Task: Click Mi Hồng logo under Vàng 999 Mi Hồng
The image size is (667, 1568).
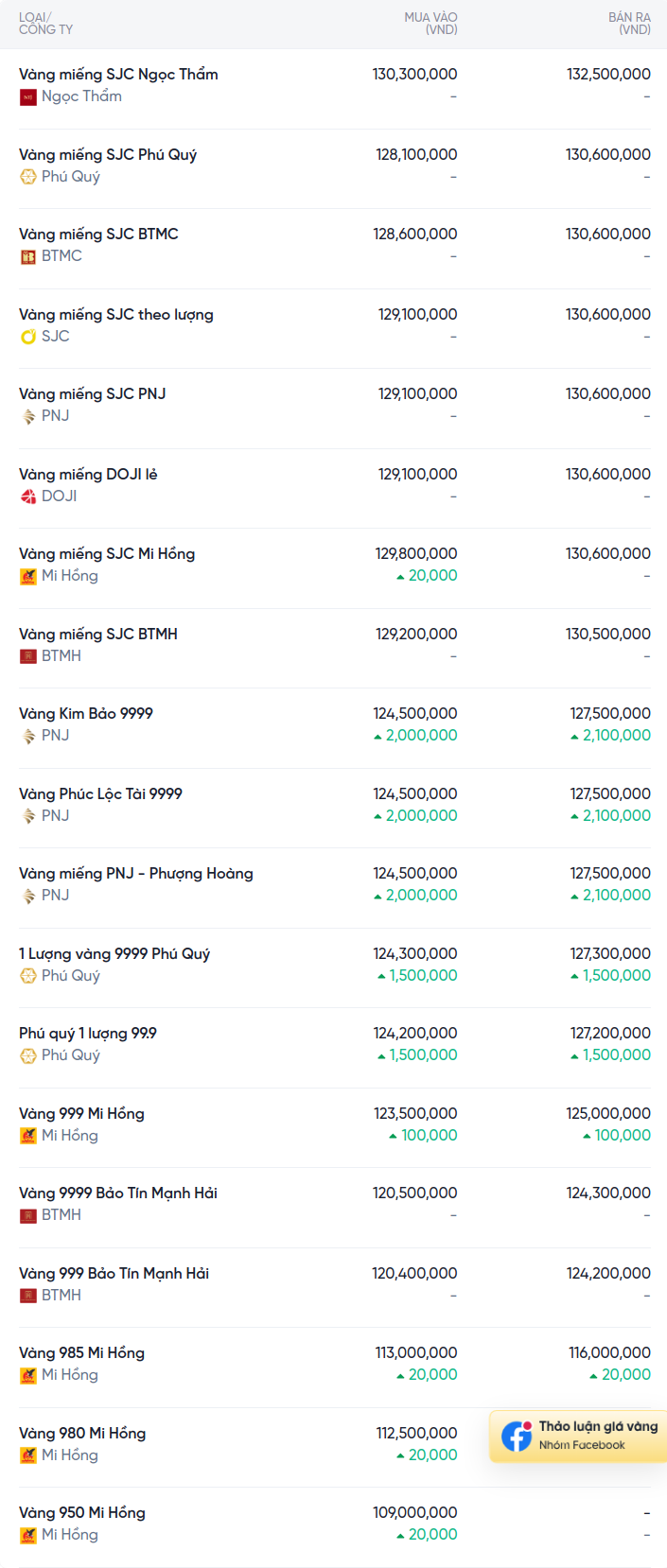Action: tap(28, 1136)
